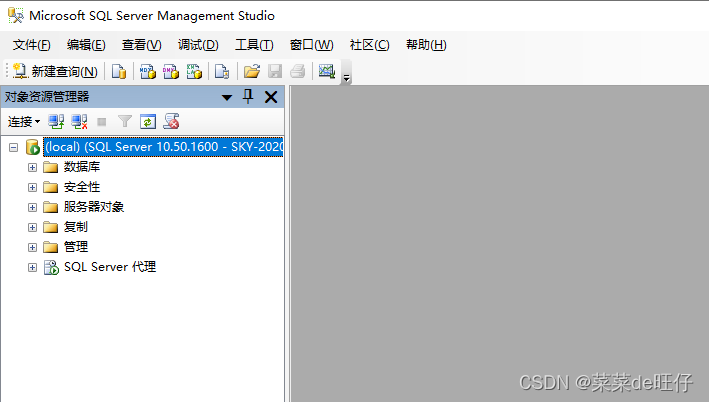
Task: Click the SQL Server Compact Query icon
Action: point(222,71)
